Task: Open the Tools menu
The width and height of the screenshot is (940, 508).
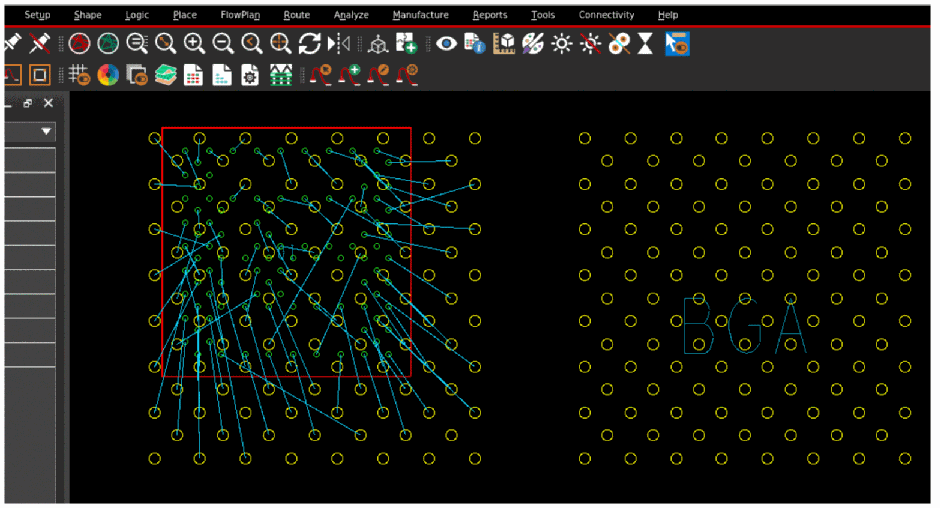Action: (x=543, y=15)
